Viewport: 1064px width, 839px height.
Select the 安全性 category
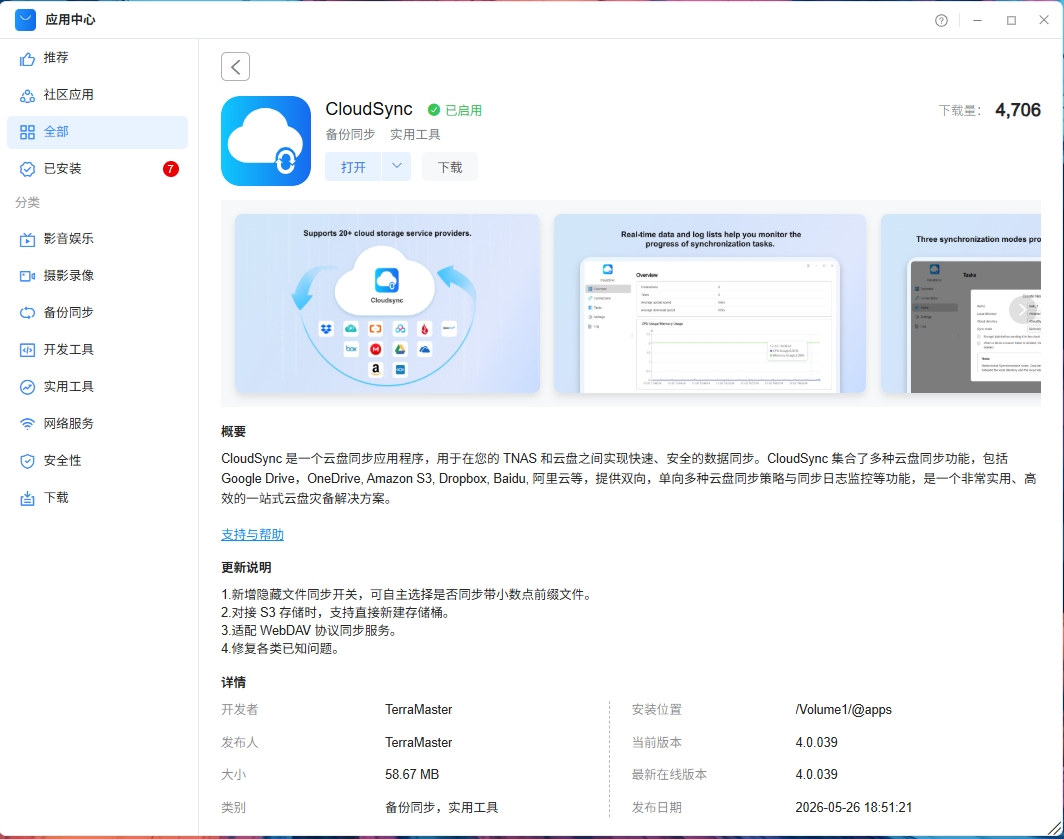pyautogui.click(x=98, y=461)
